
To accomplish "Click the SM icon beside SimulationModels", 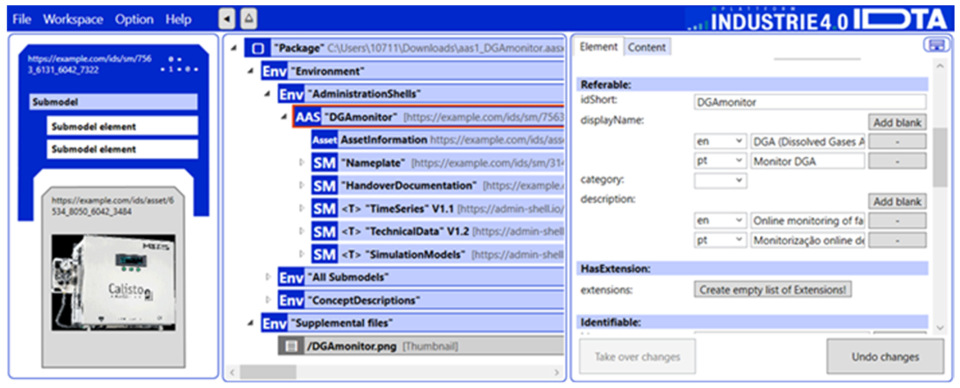I will click(x=324, y=254).
